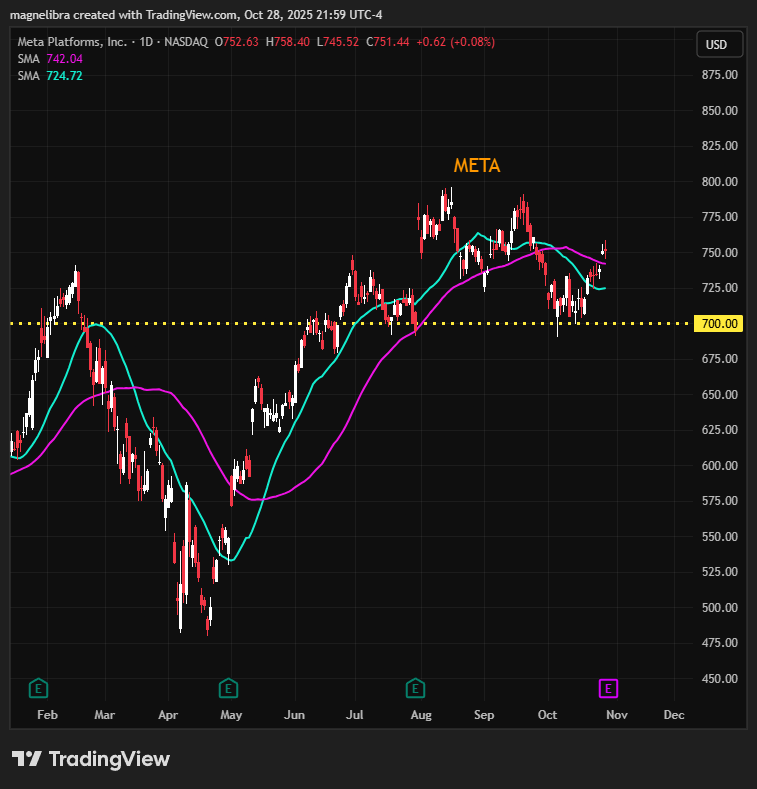Open the USD currency selector

pos(719,44)
